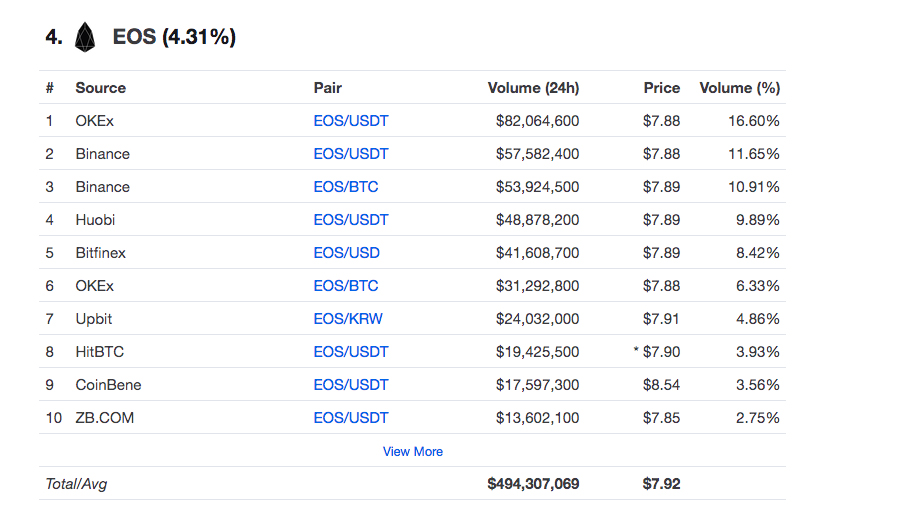913x532 pixels.
Task: Click the 2.75% volume share
Action: (758, 418)
